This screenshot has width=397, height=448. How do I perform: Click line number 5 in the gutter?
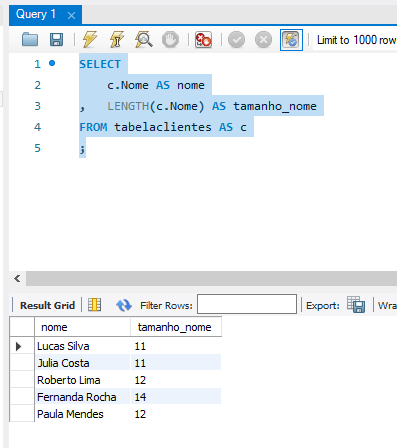coord(38,148)
